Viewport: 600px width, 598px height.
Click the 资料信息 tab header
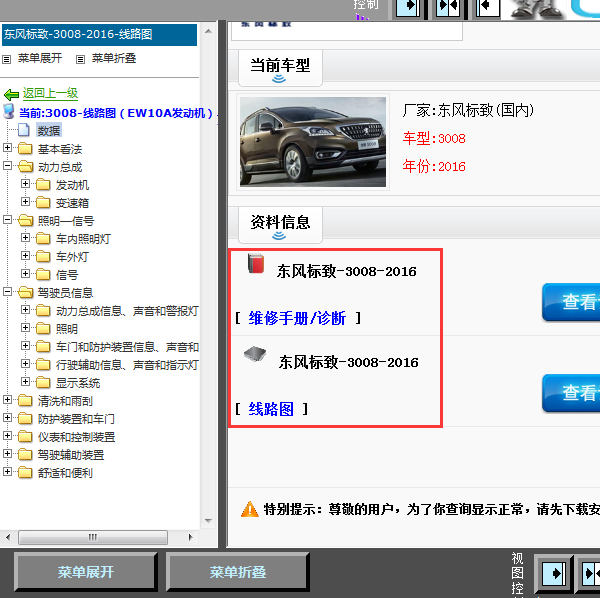point(280,224)
